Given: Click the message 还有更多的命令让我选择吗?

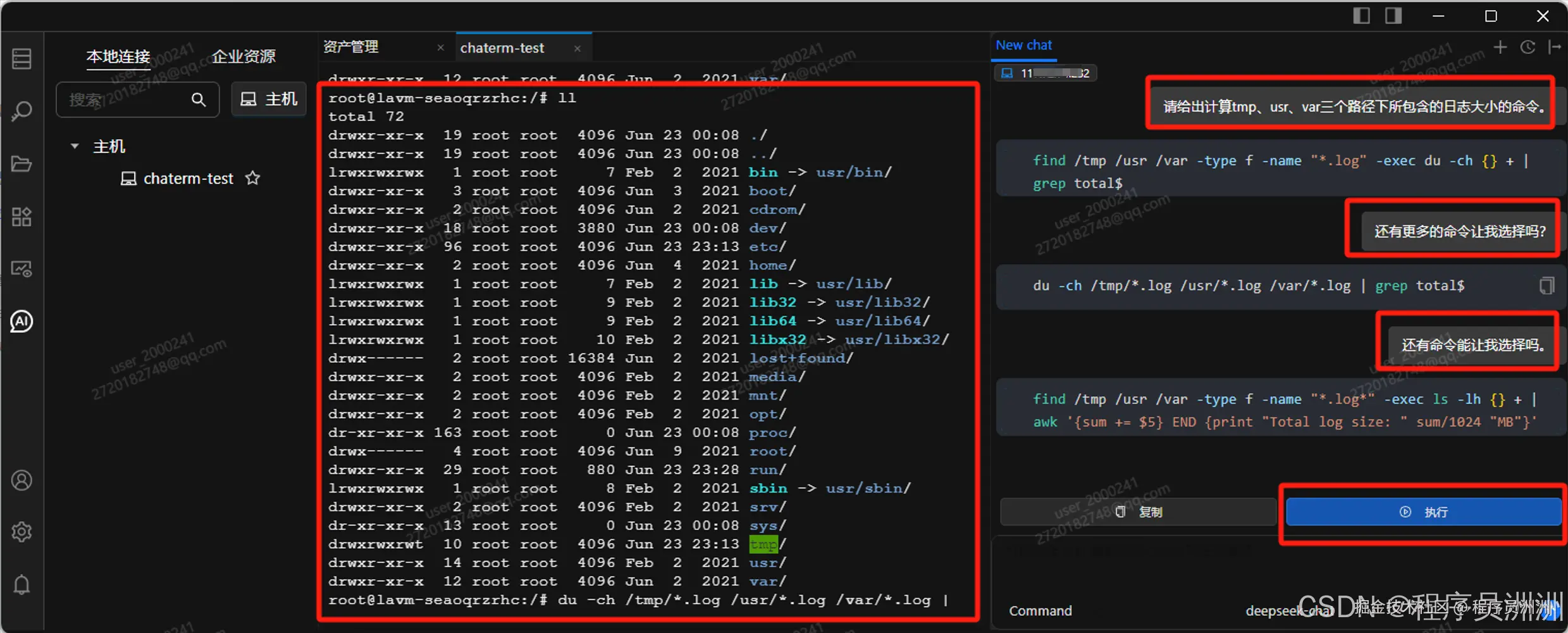Looking at the screenshot, I should [x=1460, y=232].
